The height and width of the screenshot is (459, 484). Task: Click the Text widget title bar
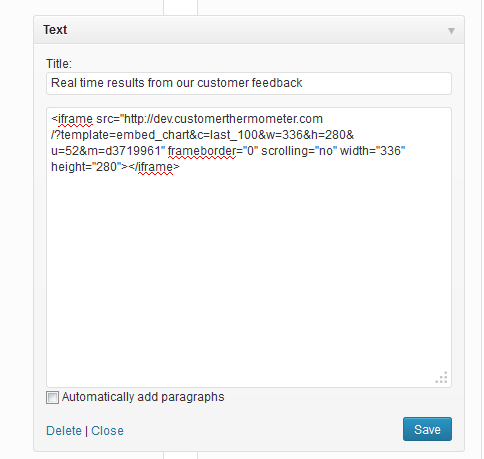[249, 30]
